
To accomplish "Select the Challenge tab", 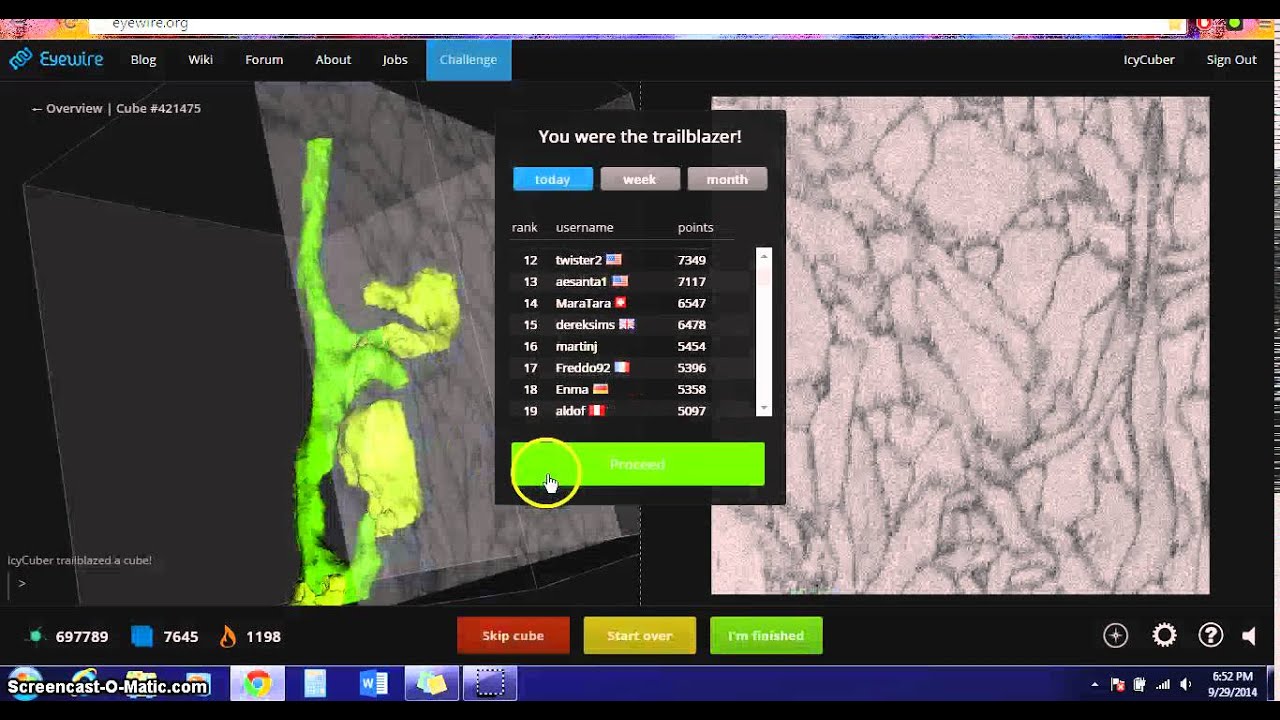I will coord(468,60).
